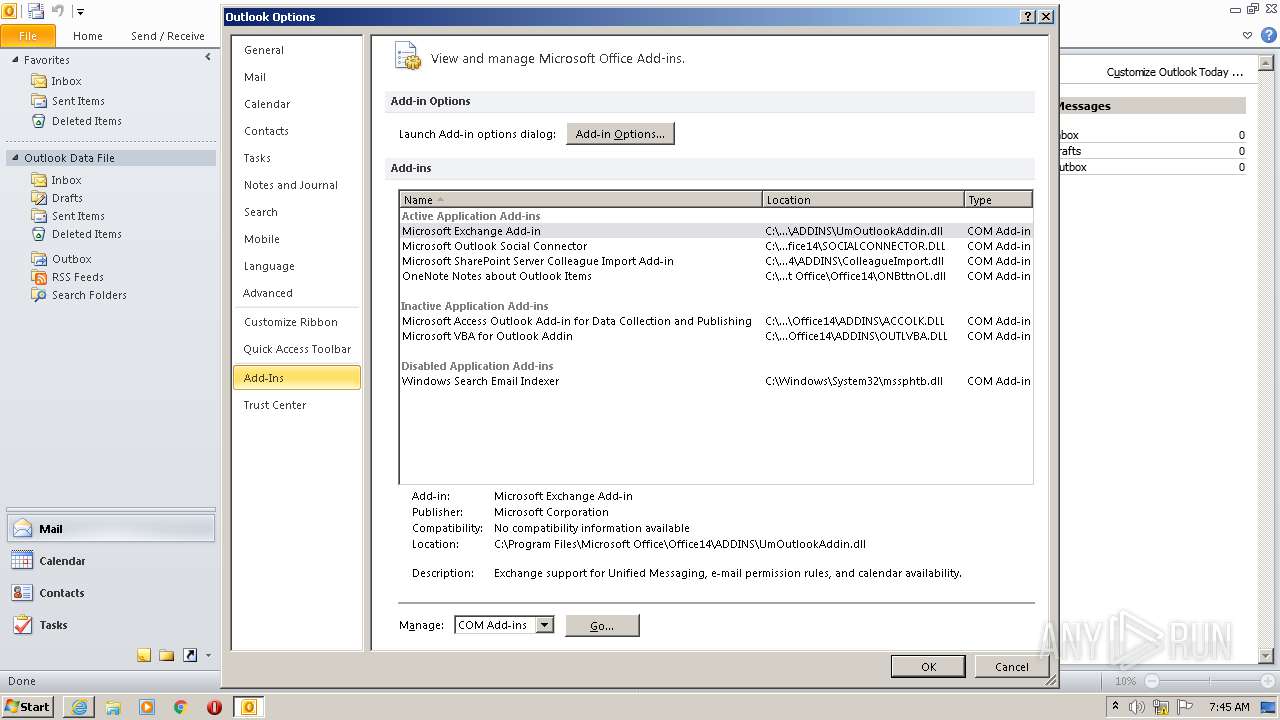The image size is (1280, 720).
Task: Click the Folder List icon below Tasks
Action: click(166, 656)
